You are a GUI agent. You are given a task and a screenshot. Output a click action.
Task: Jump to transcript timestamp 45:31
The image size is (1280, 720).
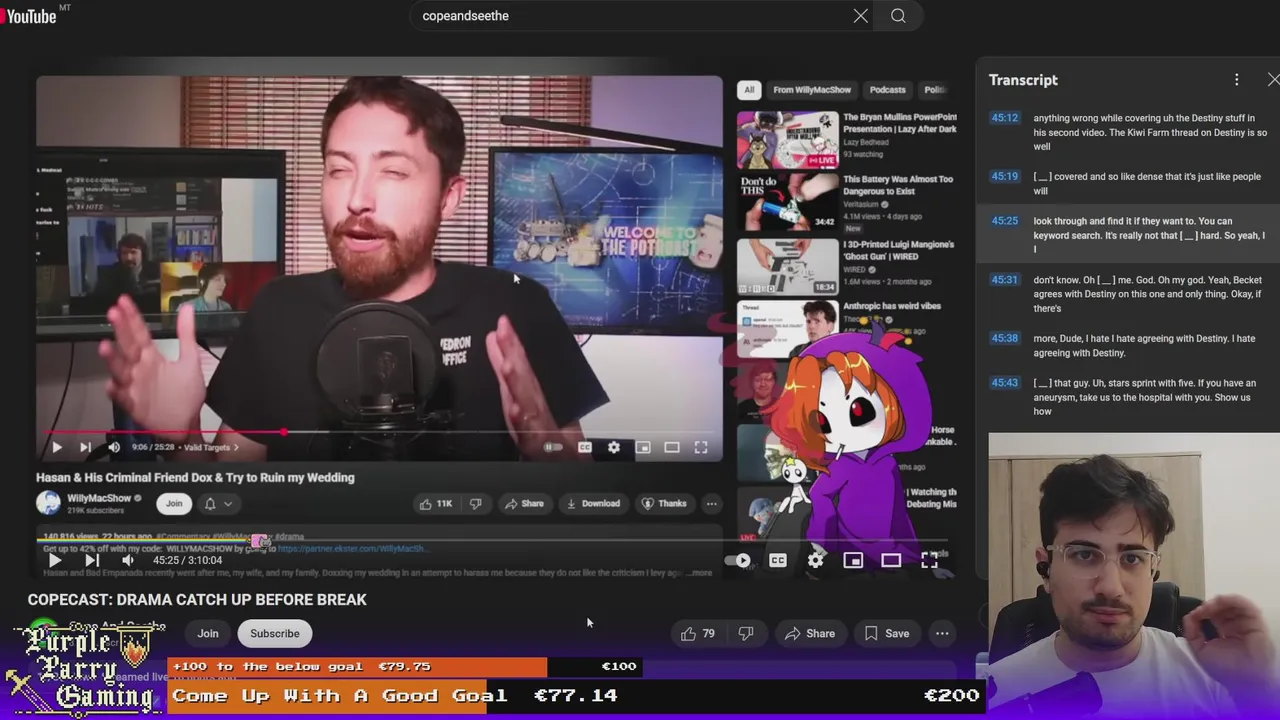[x=1004, y=280]
